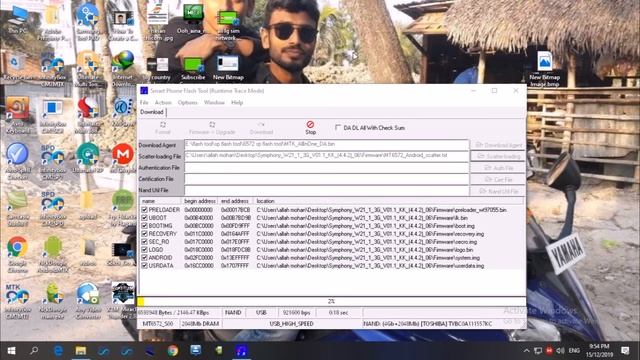Click the Nand Util File field

coord(327,190)
